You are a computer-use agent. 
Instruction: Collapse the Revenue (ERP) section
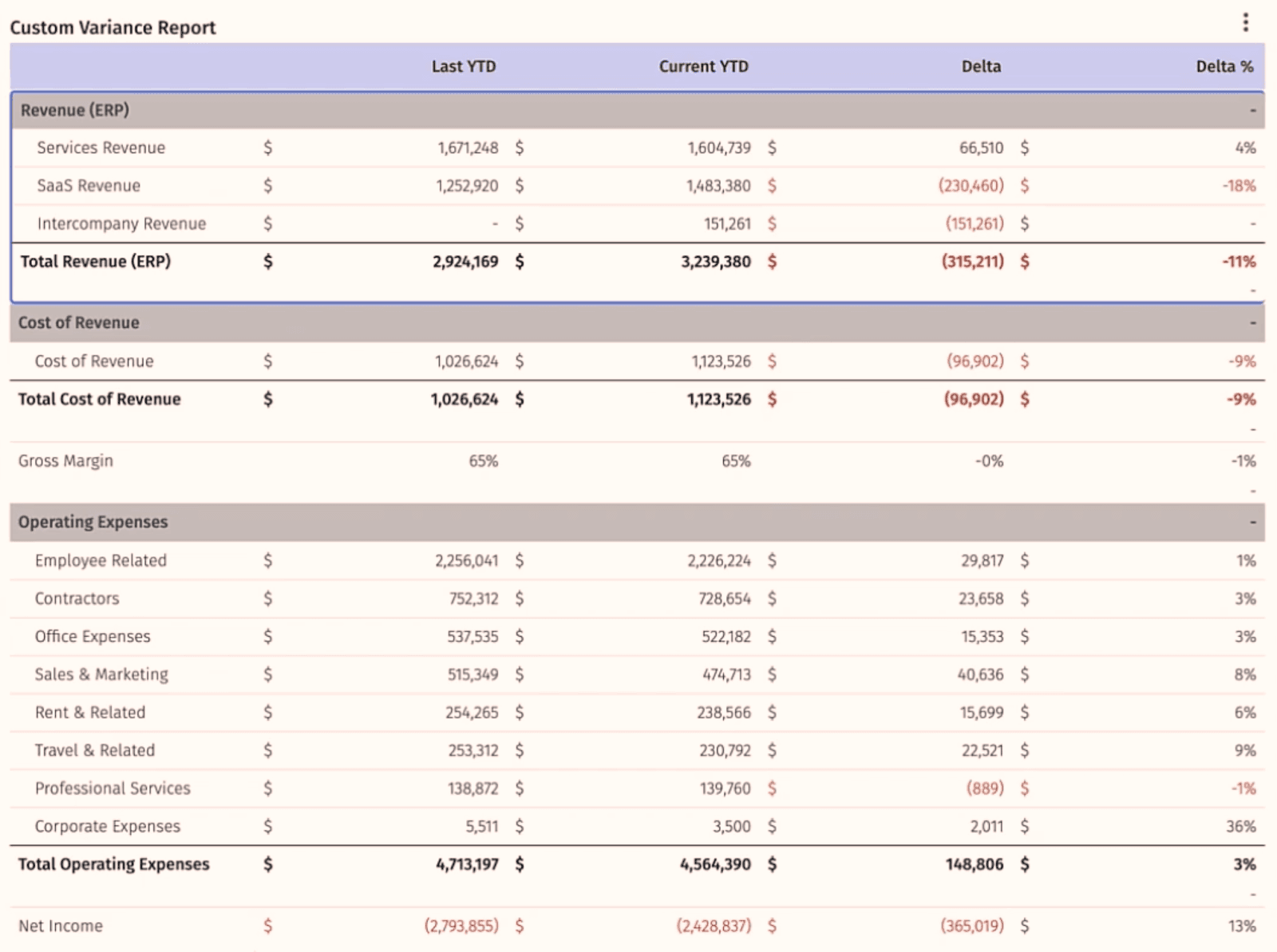click(77, 110)
